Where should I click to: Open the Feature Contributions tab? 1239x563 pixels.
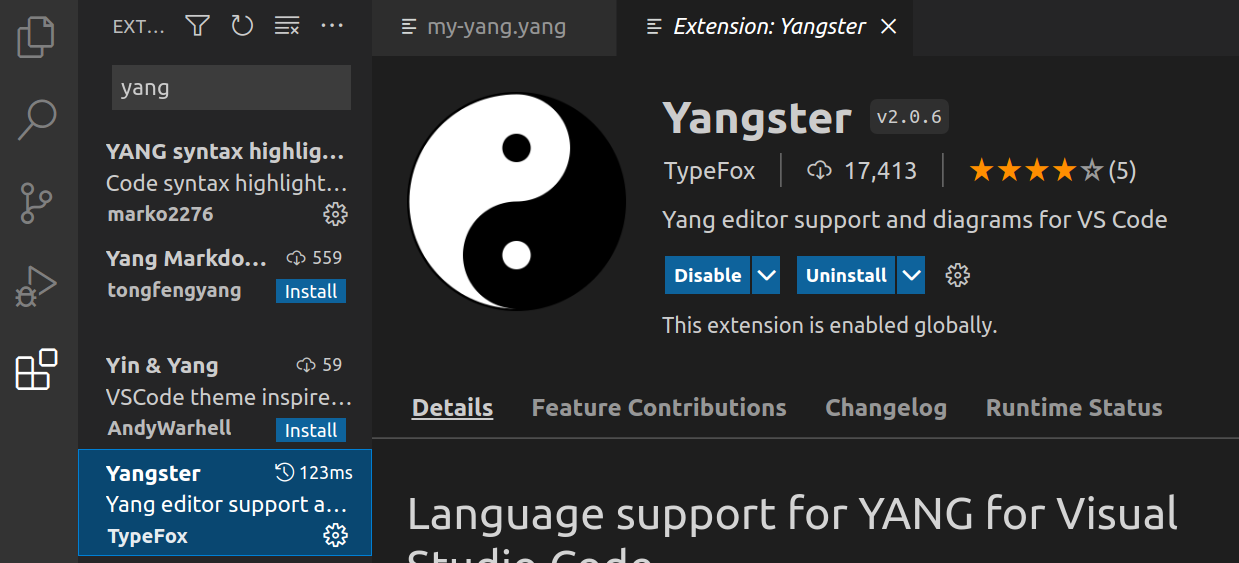click(659, 408)
